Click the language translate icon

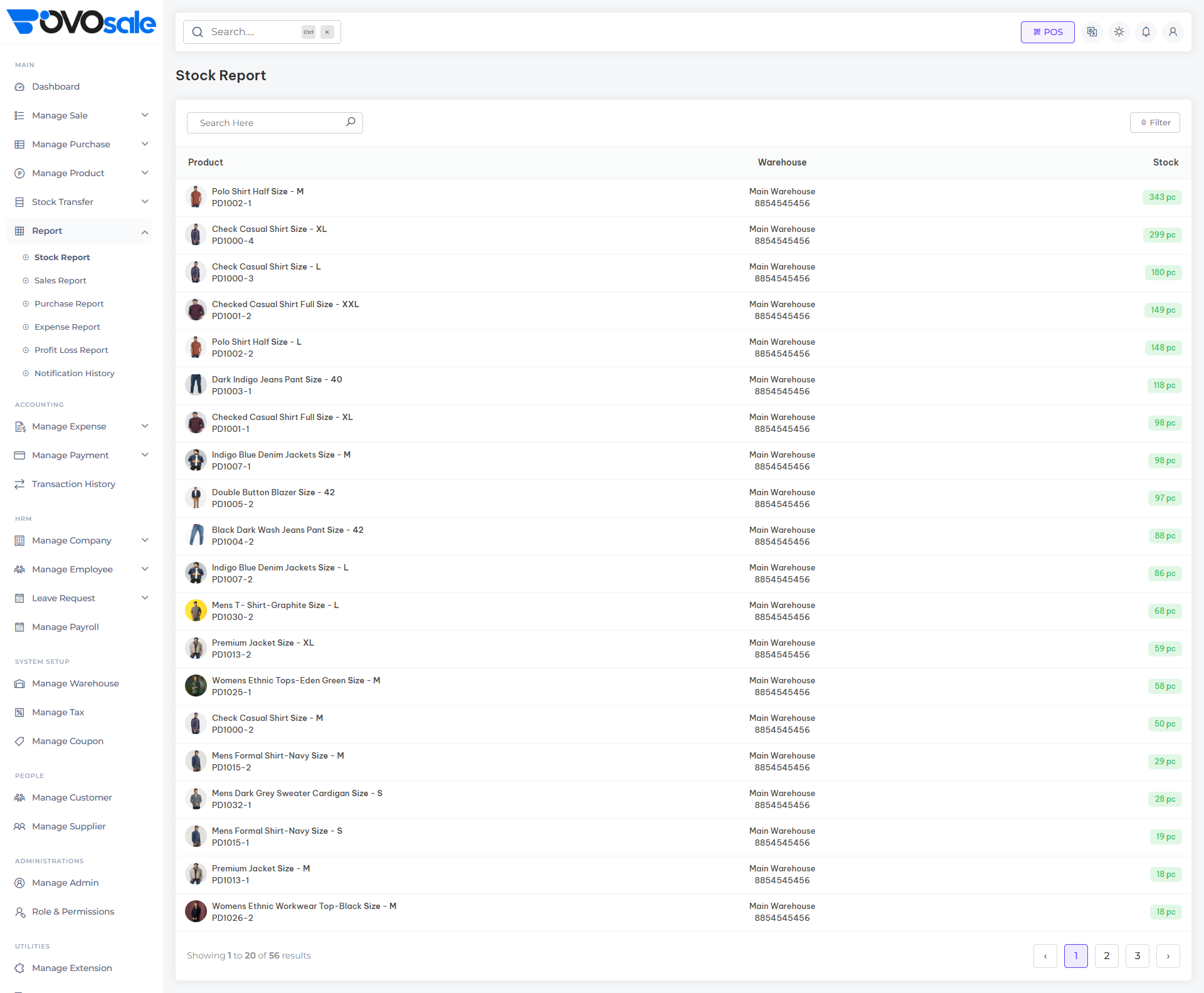tap(1092, 32)
